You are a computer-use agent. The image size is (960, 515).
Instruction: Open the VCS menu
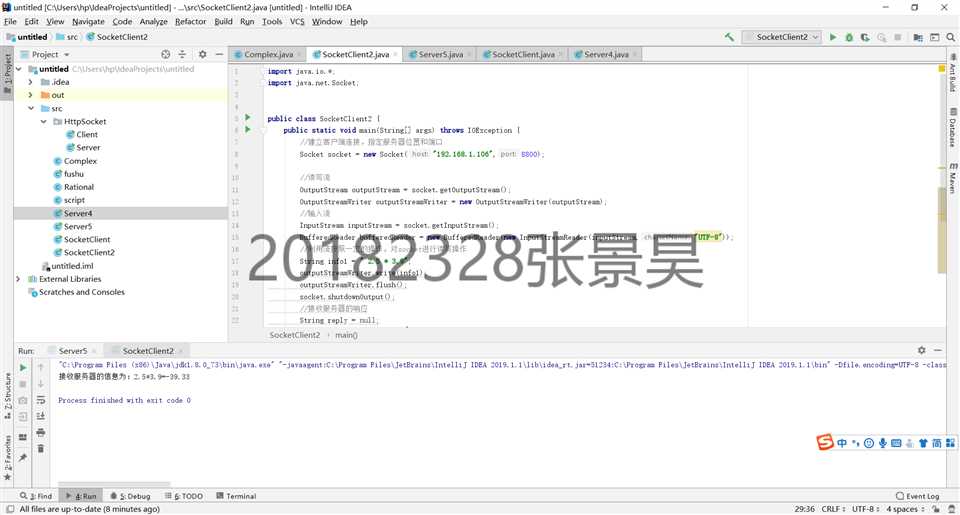pos(297,21)
